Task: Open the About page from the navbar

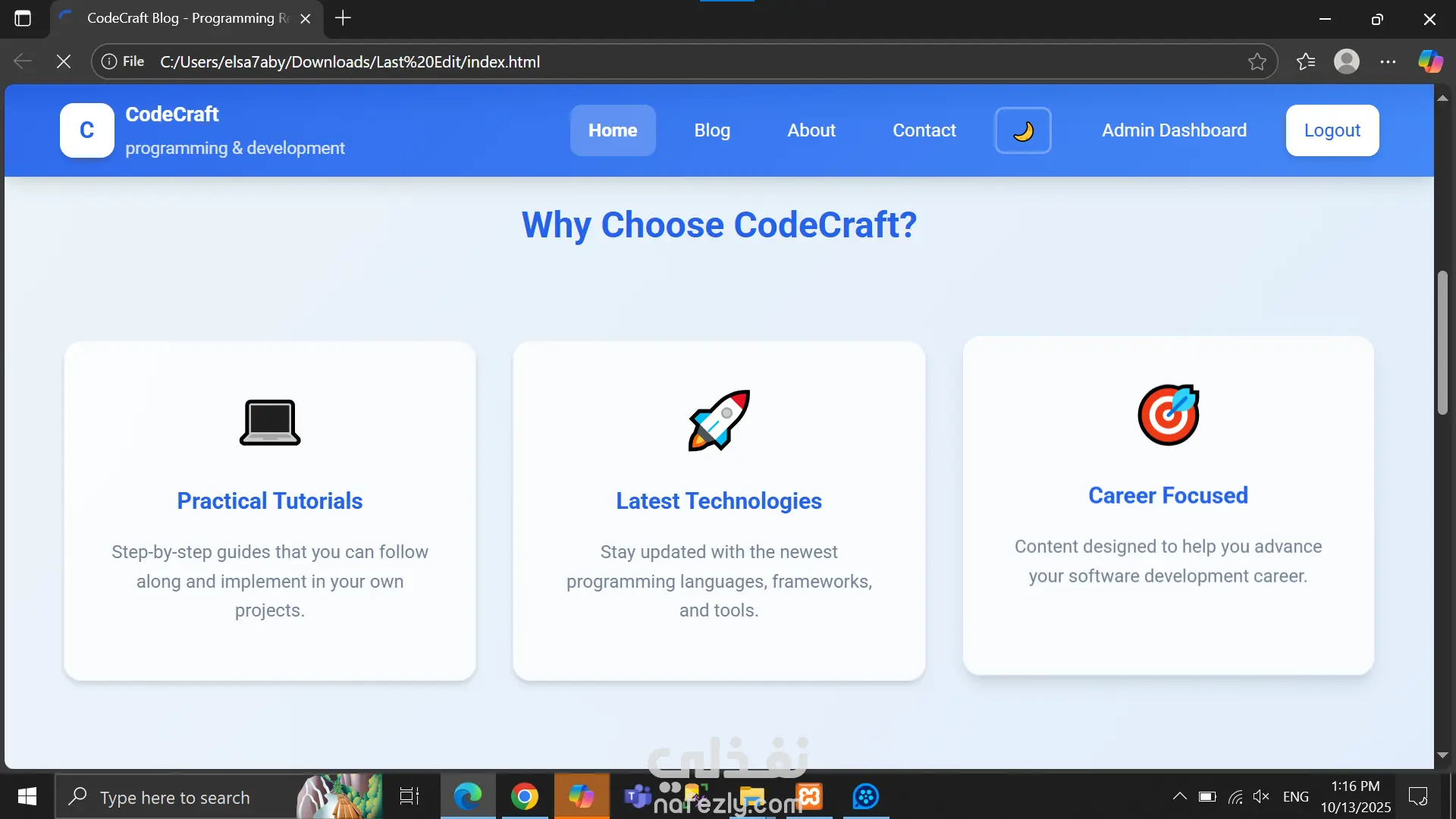Action: (811, 130)
